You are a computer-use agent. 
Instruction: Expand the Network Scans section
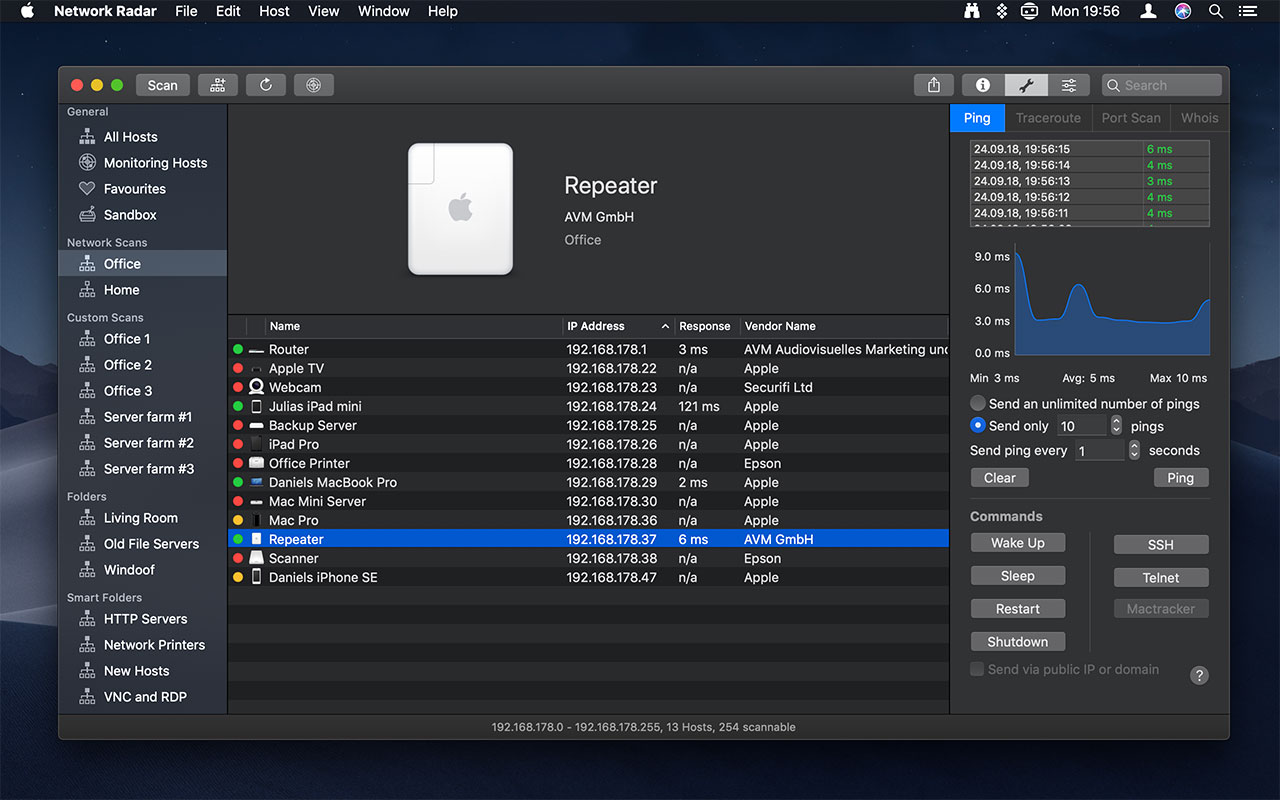106,242
